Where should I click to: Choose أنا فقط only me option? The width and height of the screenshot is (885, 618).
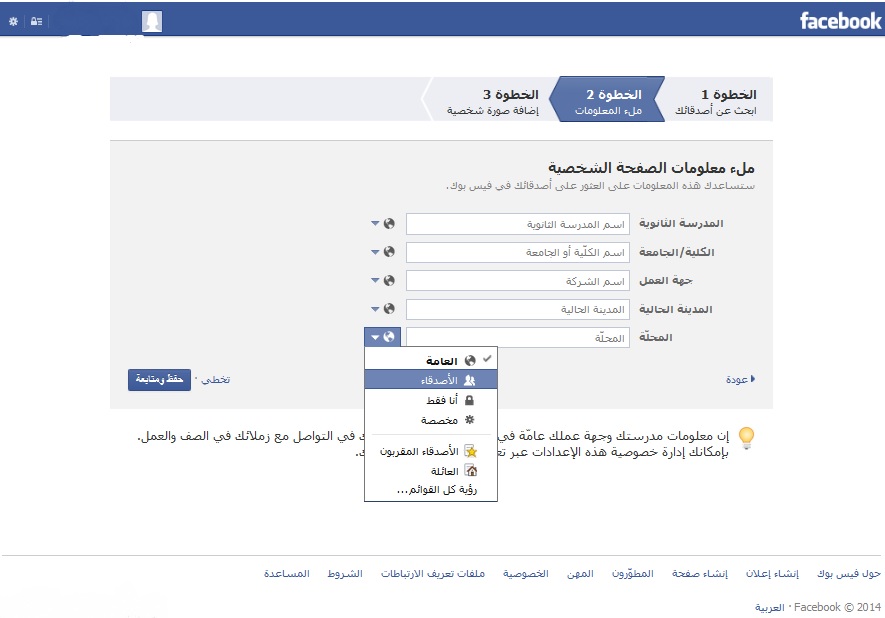[431, 400]
